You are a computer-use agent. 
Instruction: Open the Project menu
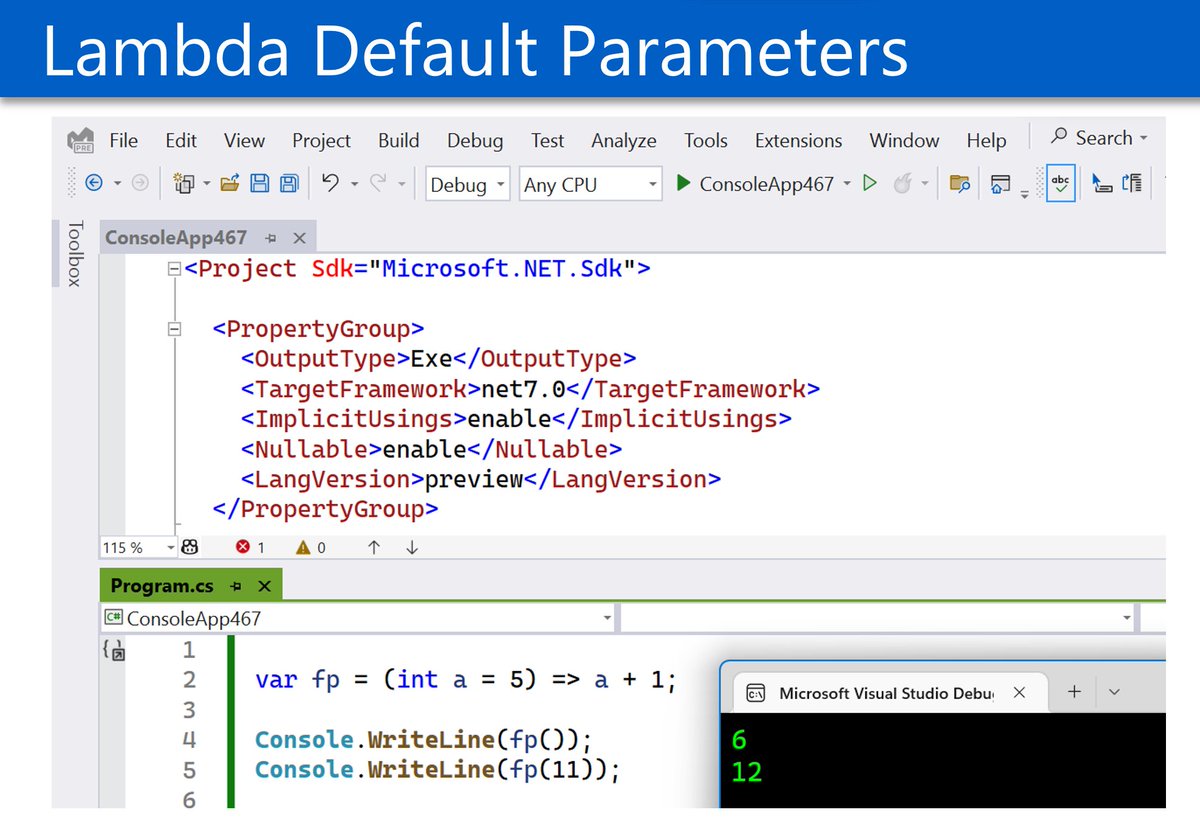321,141
